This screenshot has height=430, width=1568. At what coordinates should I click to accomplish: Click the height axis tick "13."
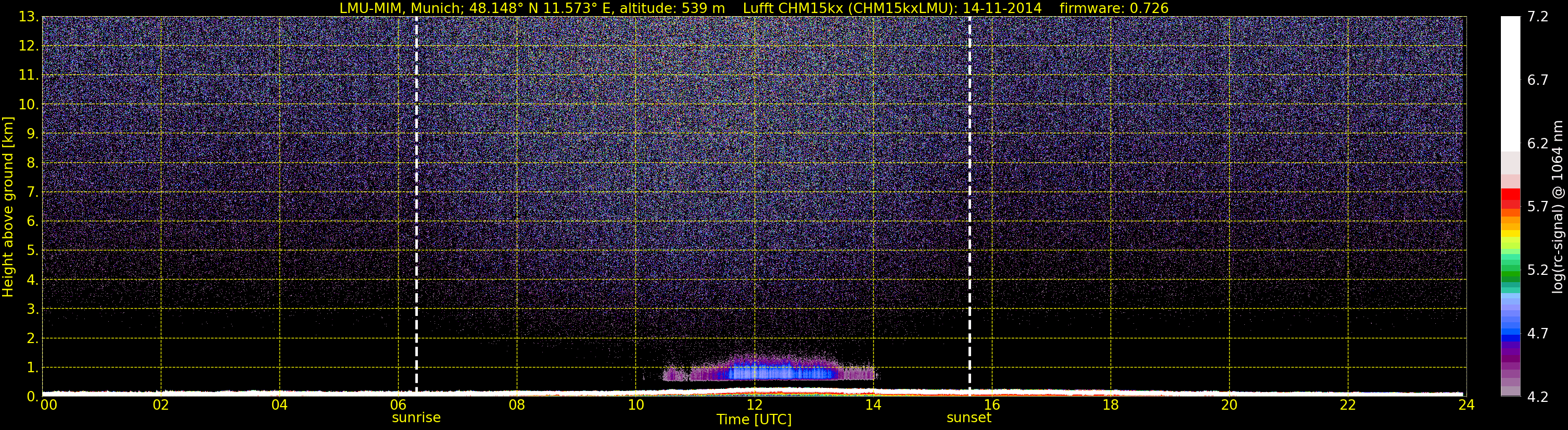(29, 17)
